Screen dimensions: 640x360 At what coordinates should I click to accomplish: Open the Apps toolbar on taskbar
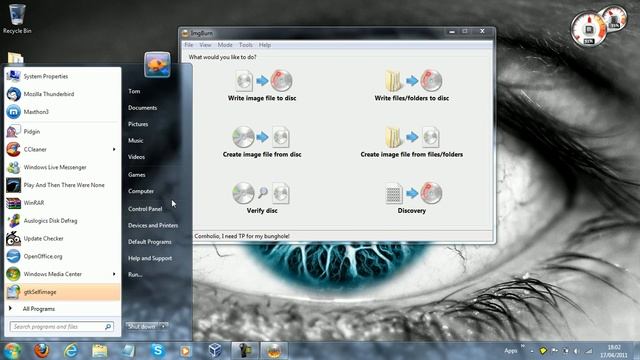click(511, 351)
